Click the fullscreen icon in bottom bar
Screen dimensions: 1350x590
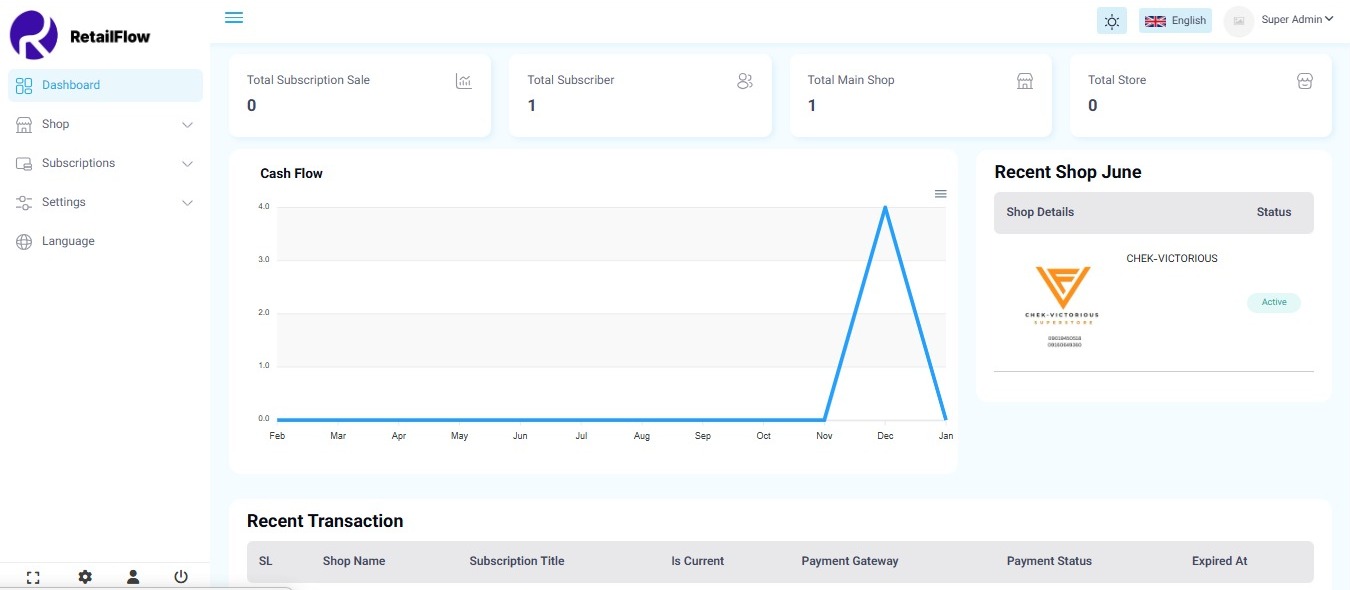coord(33,577)
